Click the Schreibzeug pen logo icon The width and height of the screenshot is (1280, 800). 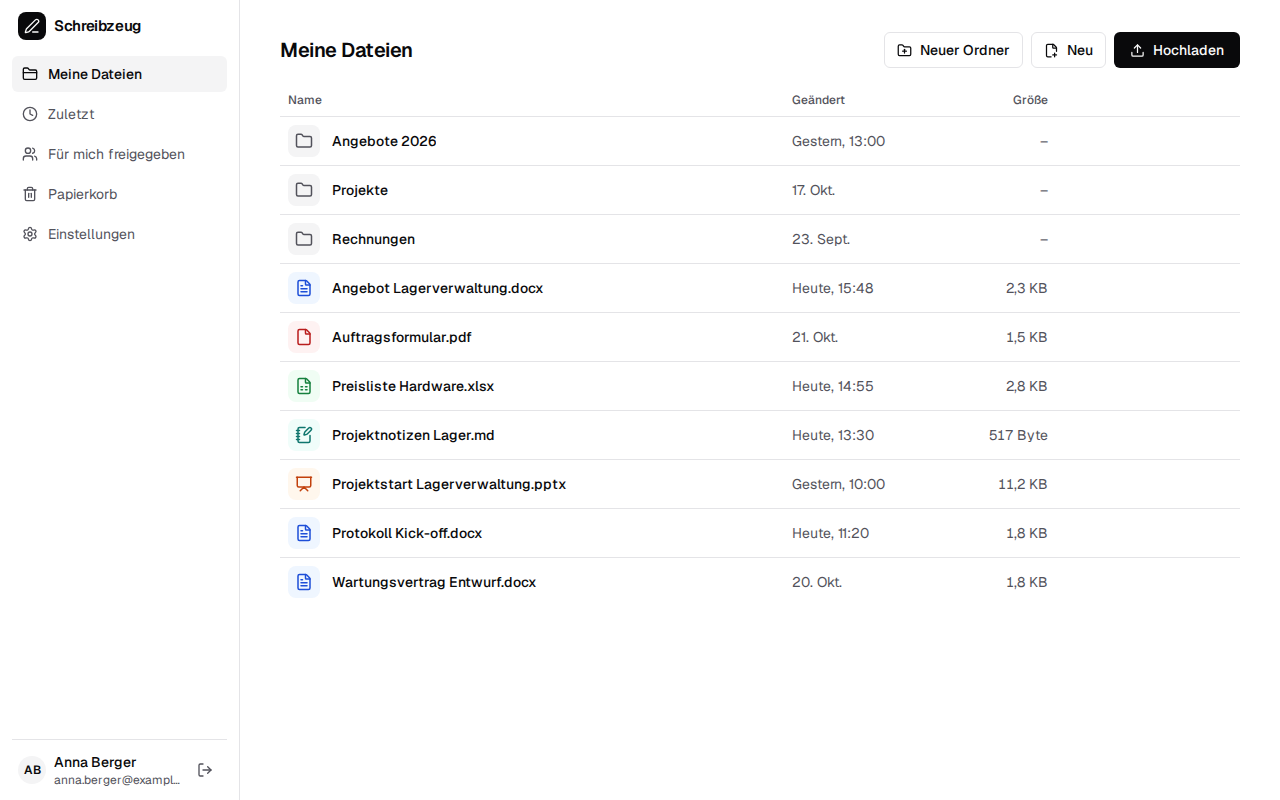click(32, 26)
